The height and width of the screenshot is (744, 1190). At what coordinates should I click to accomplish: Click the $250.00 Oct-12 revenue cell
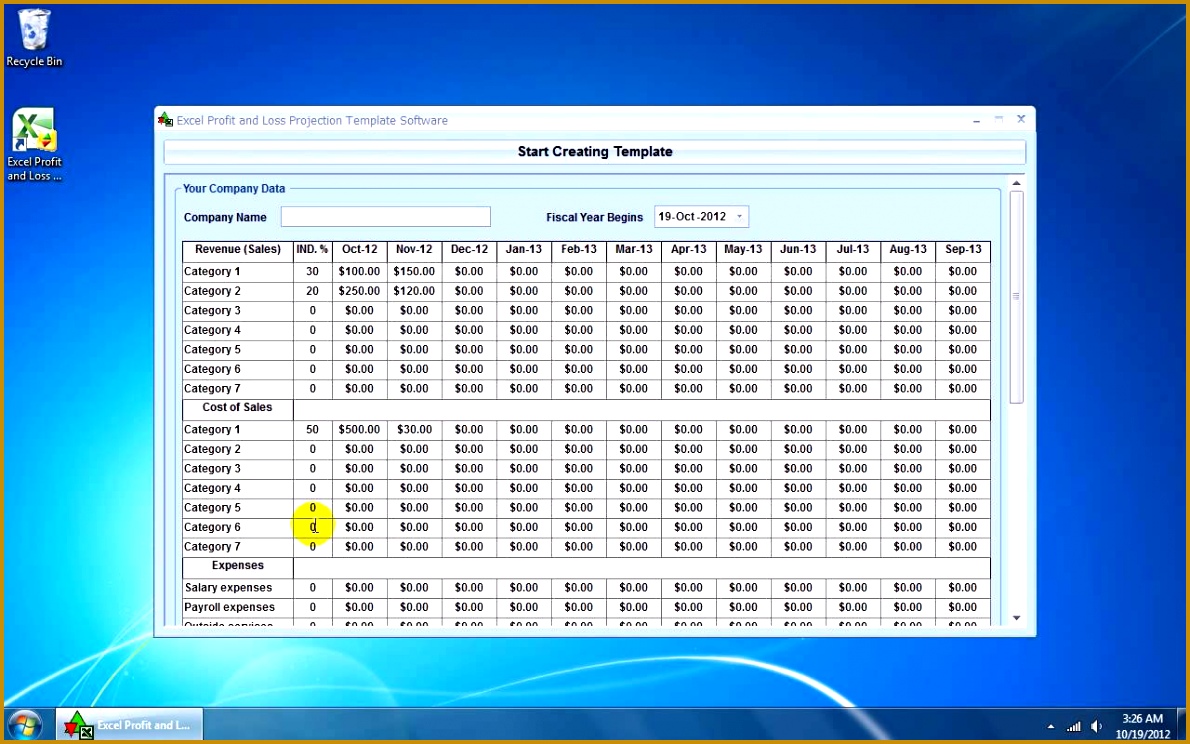(x=360, y=291)
